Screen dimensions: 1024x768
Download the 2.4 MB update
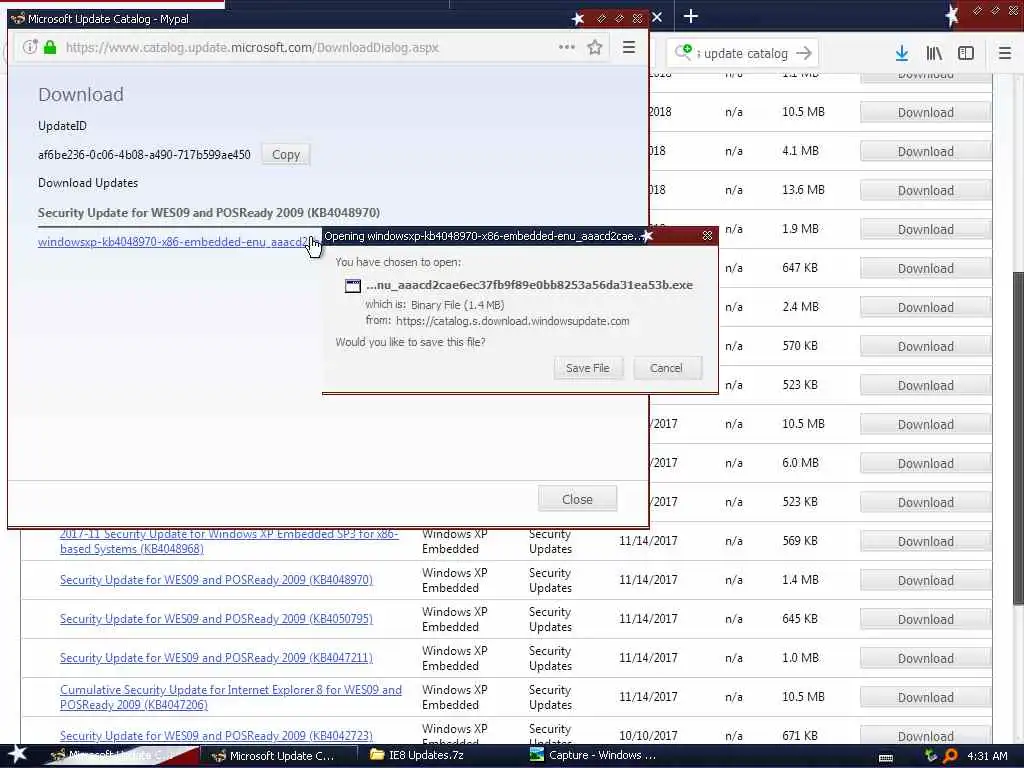point(925,307)
